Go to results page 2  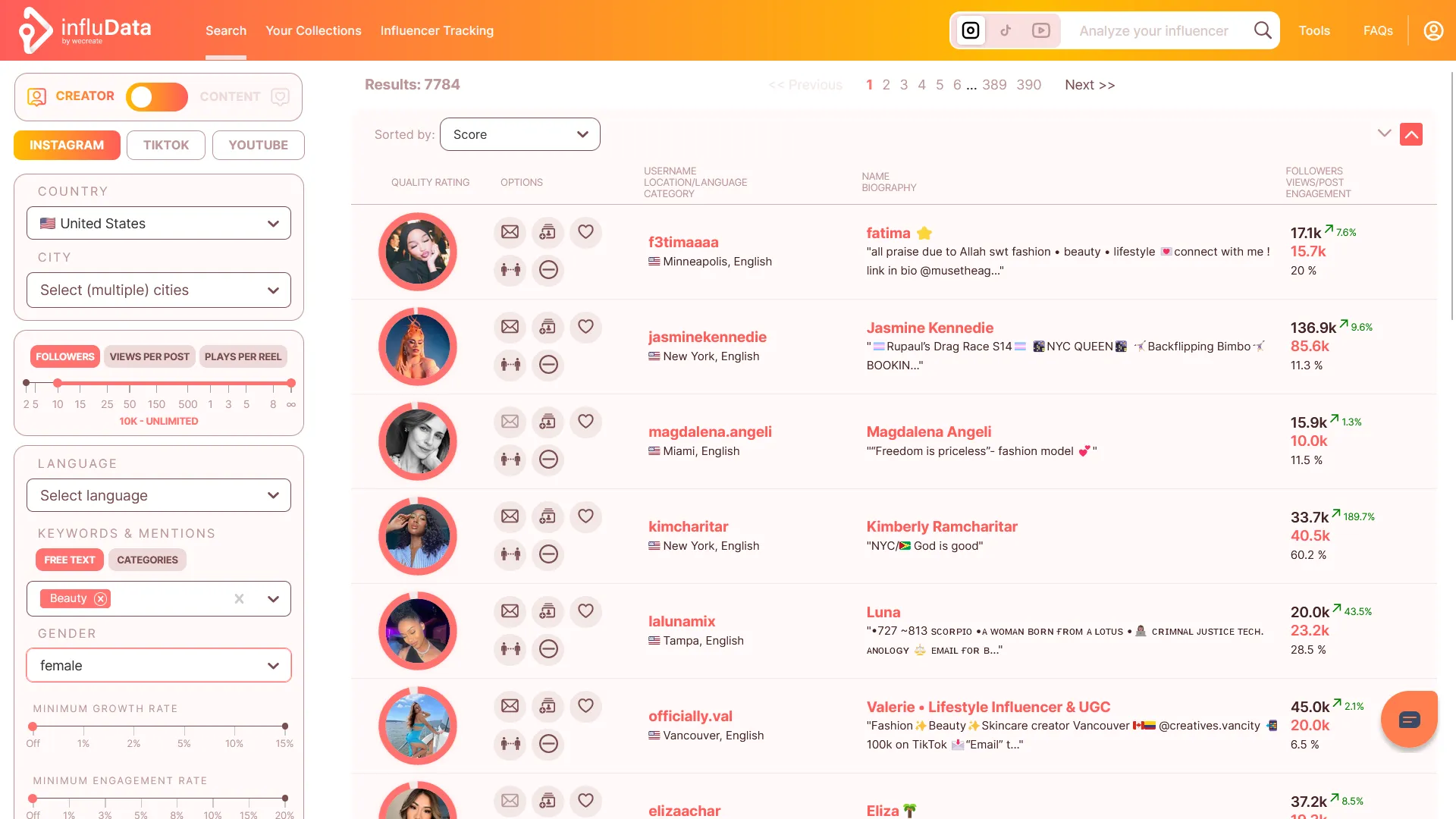click(x=886, y=85)
